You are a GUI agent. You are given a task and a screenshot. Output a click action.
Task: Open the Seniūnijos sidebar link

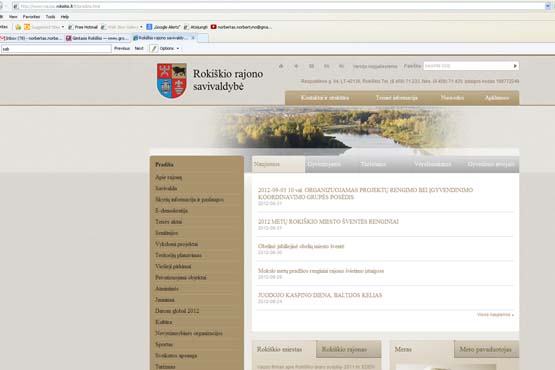click(x=166, y=233)
